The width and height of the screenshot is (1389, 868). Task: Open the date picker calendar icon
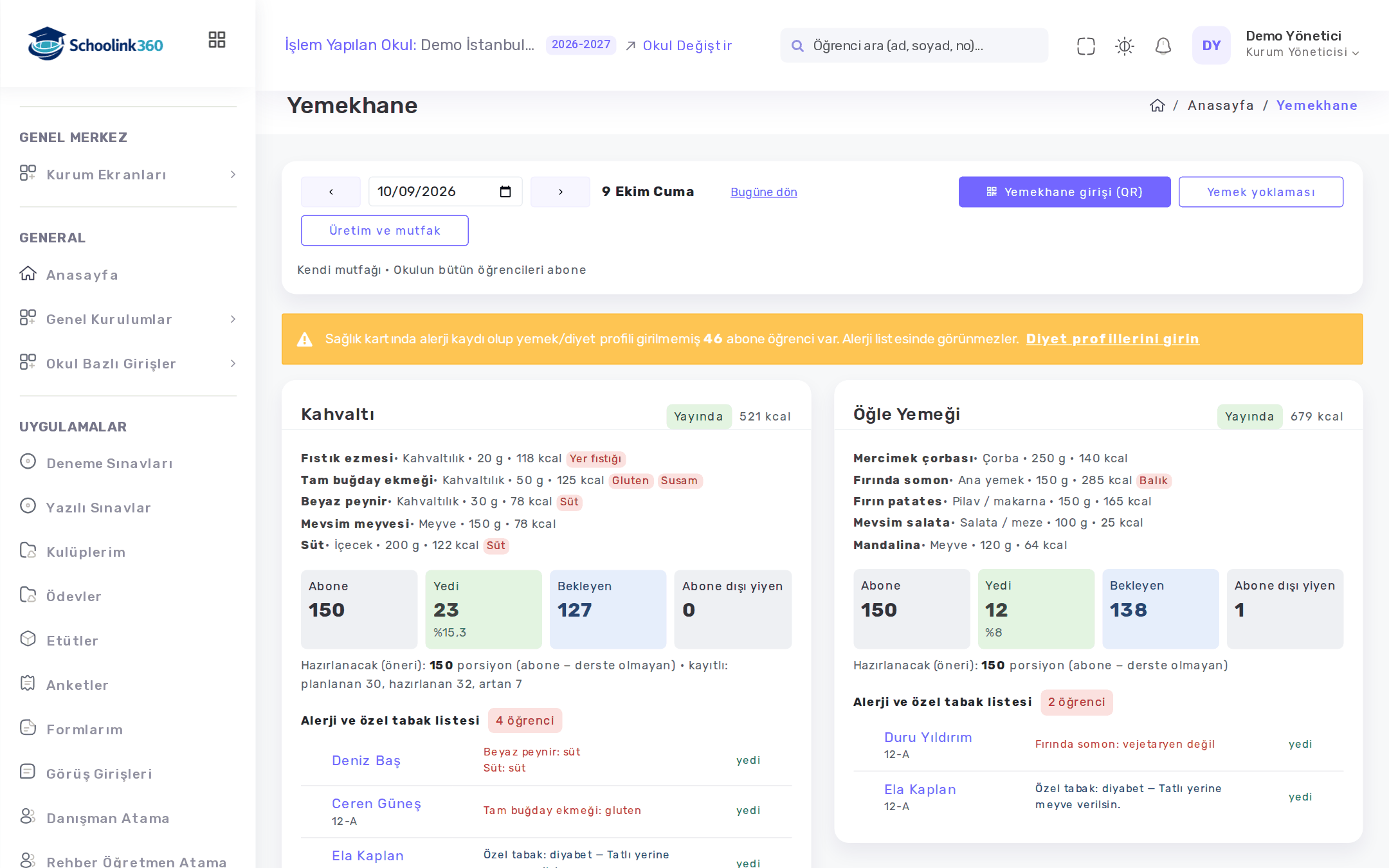[505, 192]
